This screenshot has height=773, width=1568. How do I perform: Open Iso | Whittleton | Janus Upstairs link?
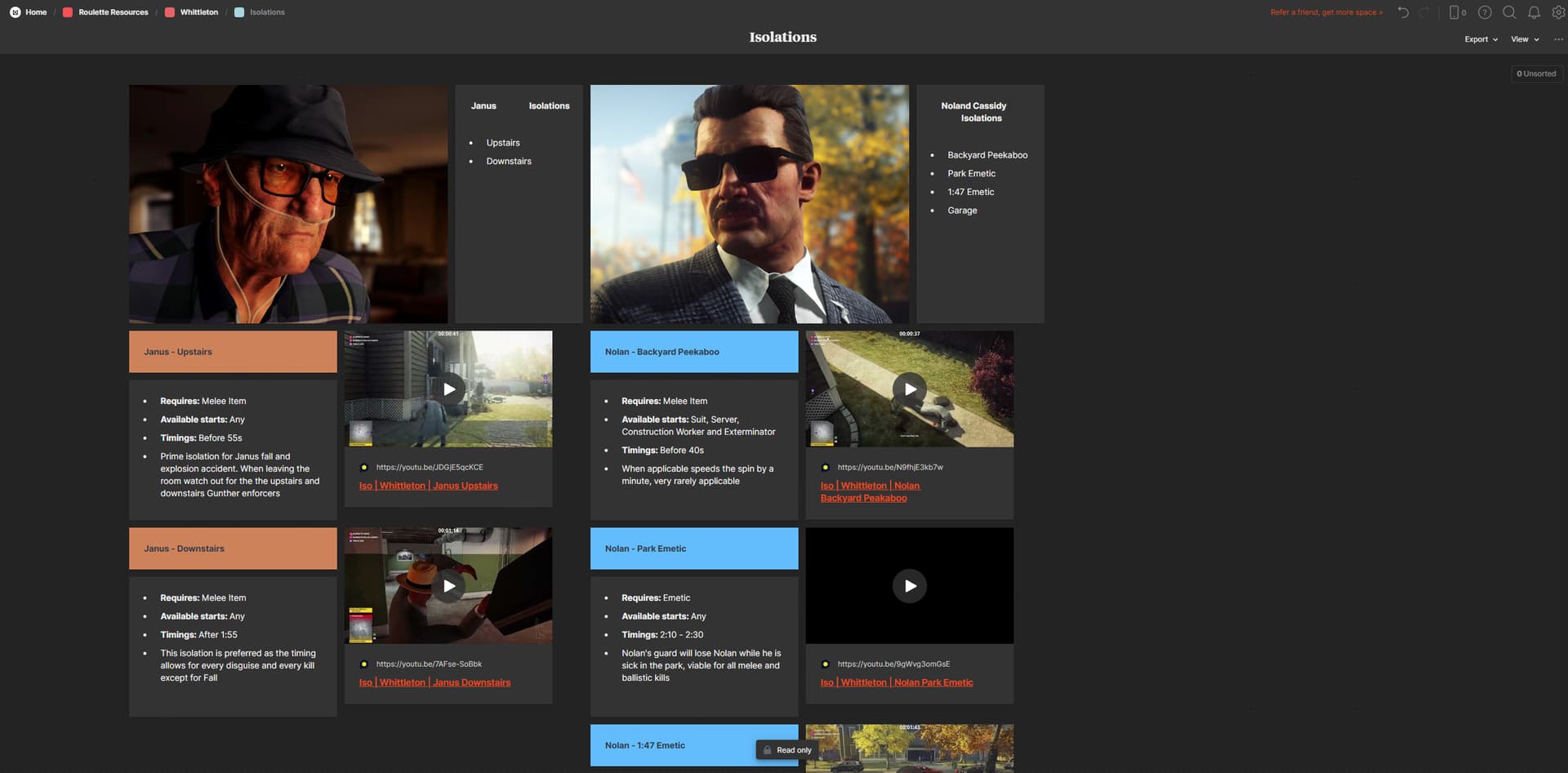(x=428, y=486)
